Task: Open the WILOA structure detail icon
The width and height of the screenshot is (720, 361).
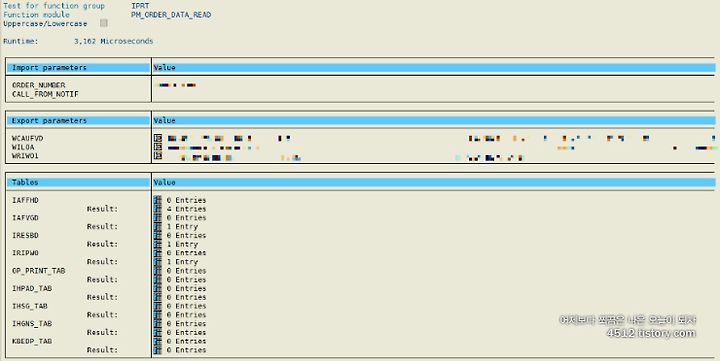Action: (158, 147)
